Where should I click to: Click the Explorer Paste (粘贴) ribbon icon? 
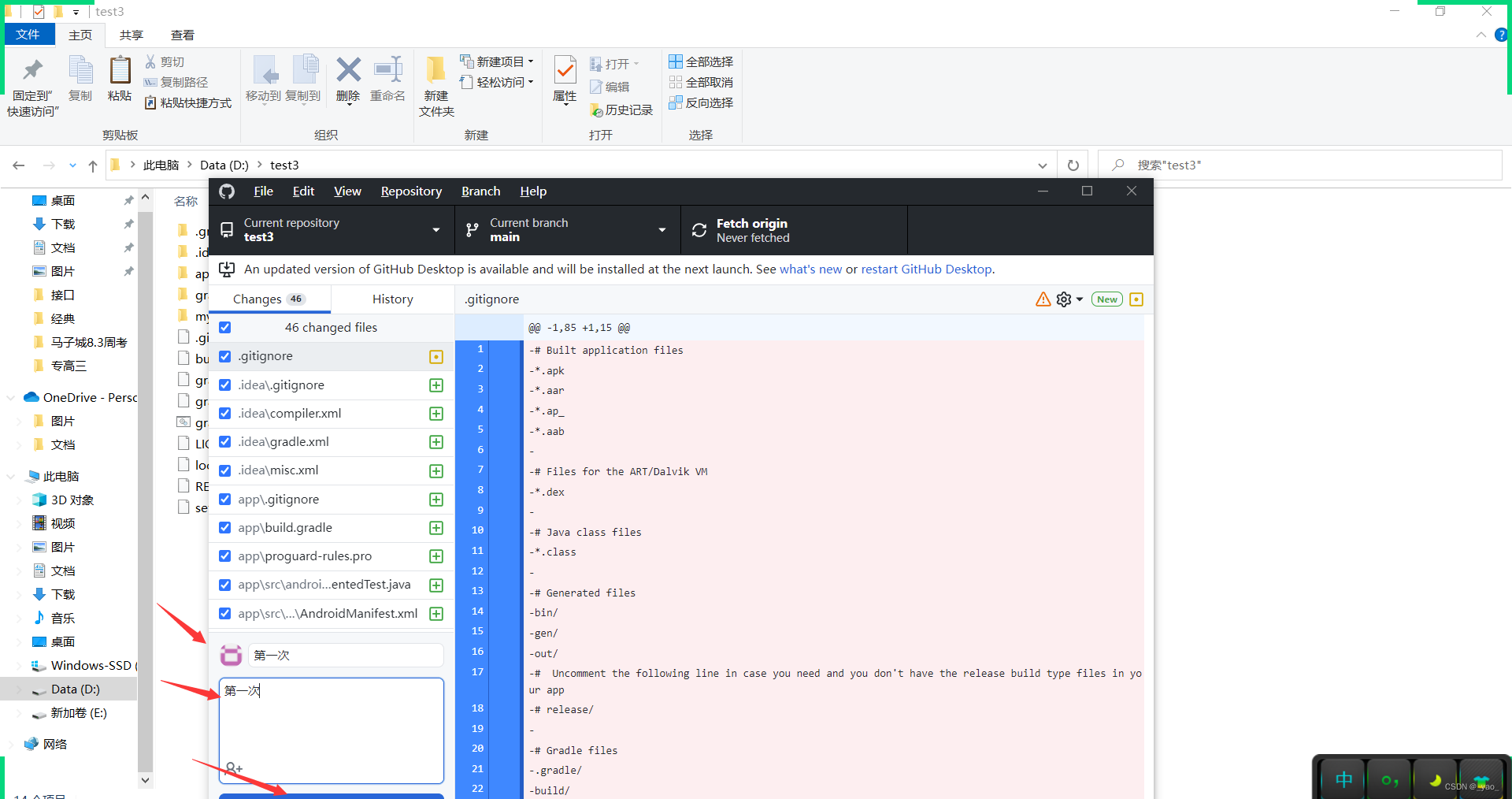[120, 70]
